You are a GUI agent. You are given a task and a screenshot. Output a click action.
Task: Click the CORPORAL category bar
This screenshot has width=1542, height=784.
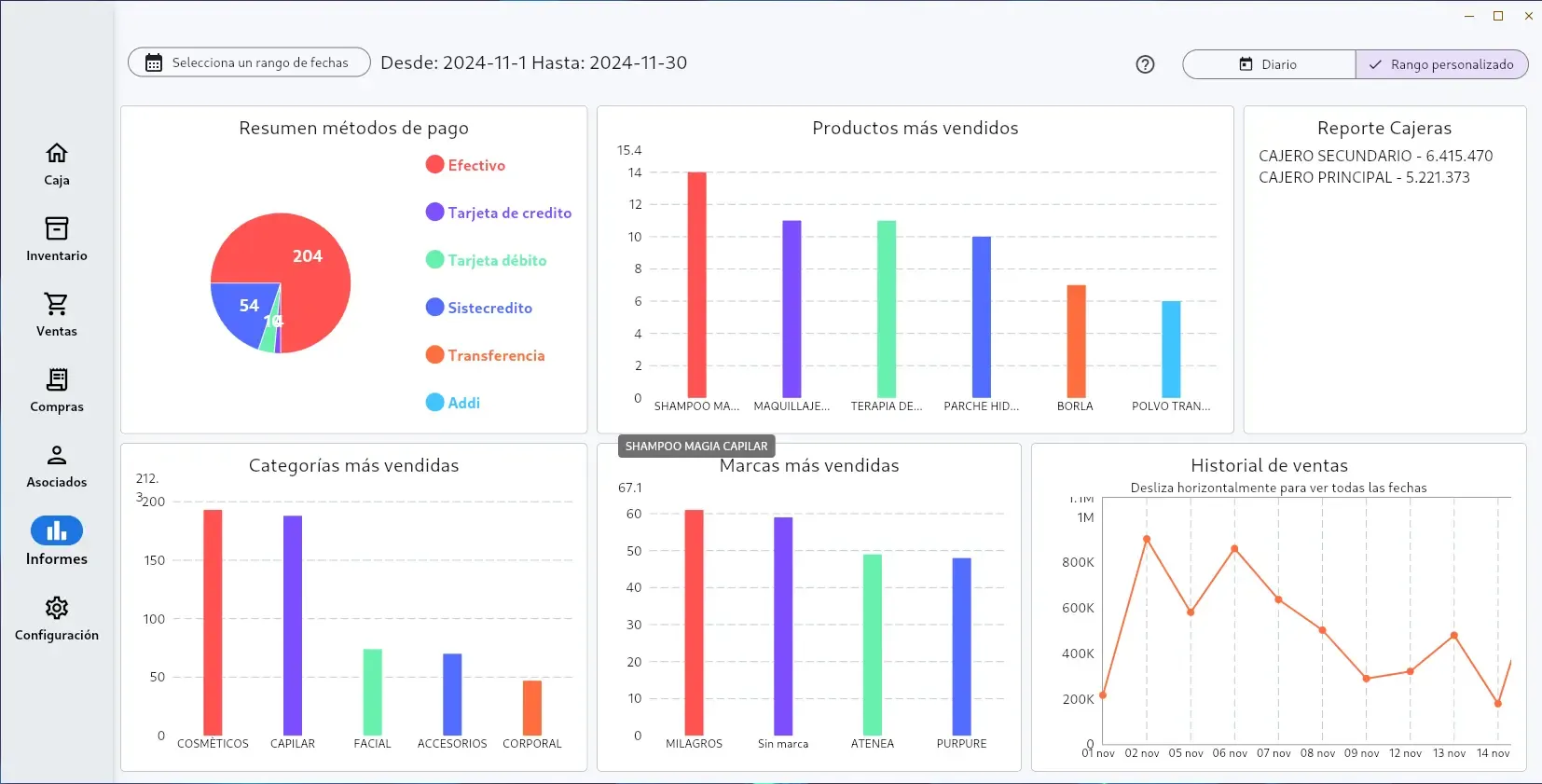click(x=532, y=708)
